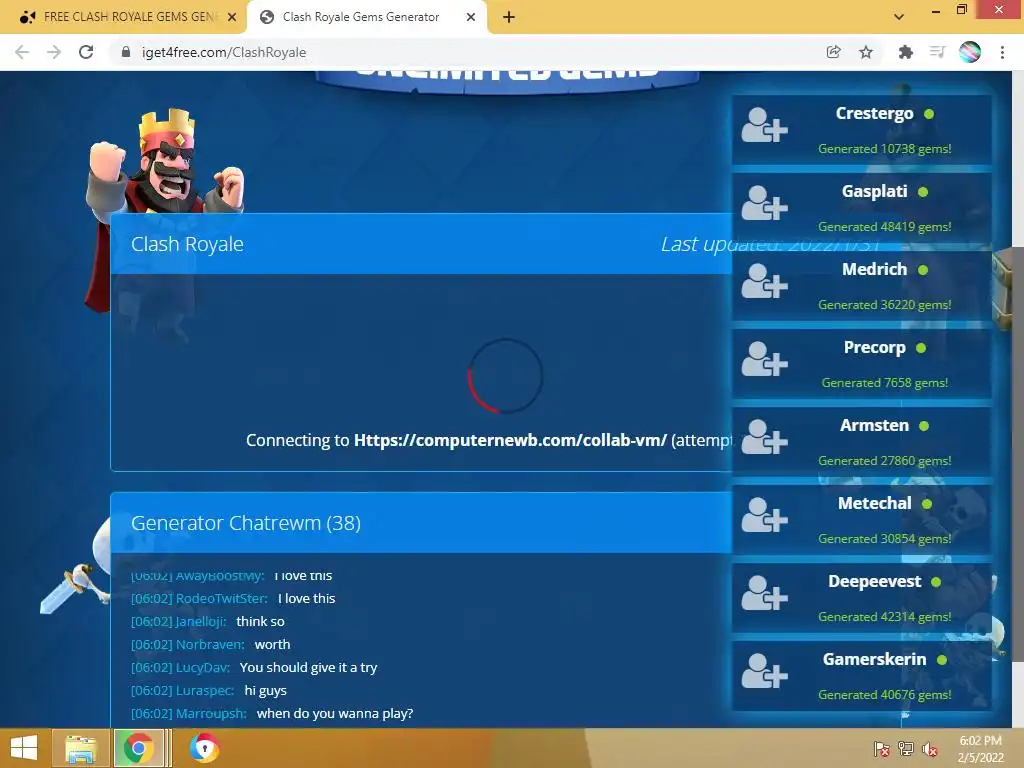Click Luraspec's "hi guys" chat line
1024x768 pixels.
tap(209, 690)
